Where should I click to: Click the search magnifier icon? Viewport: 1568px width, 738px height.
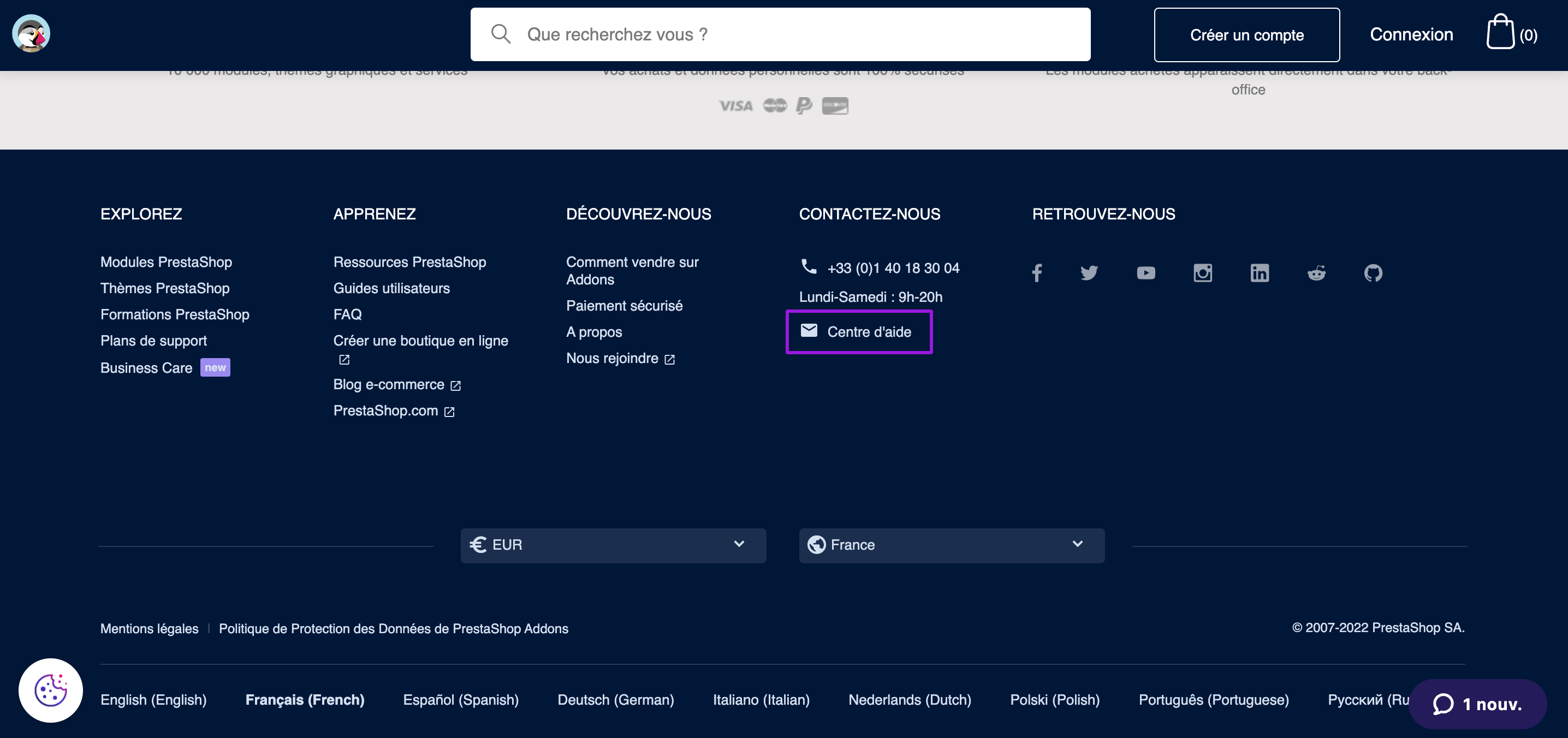coord(500,34)
